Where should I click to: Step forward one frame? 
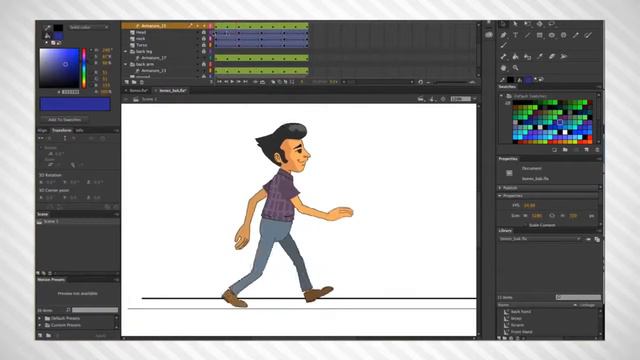[239, 82]
